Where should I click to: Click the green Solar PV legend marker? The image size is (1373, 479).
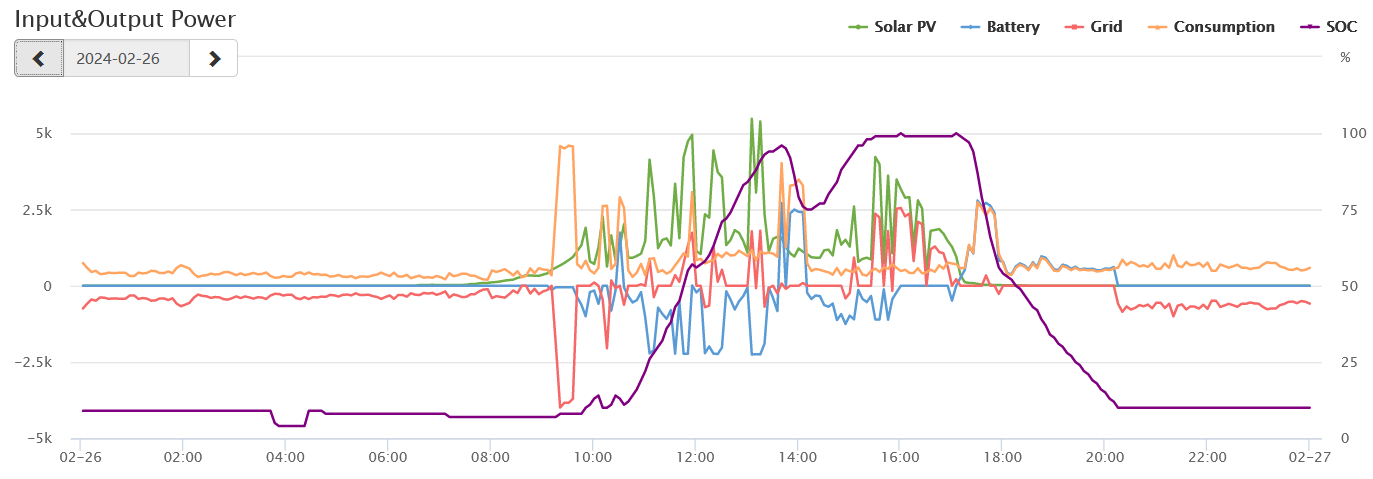[859, 27]
